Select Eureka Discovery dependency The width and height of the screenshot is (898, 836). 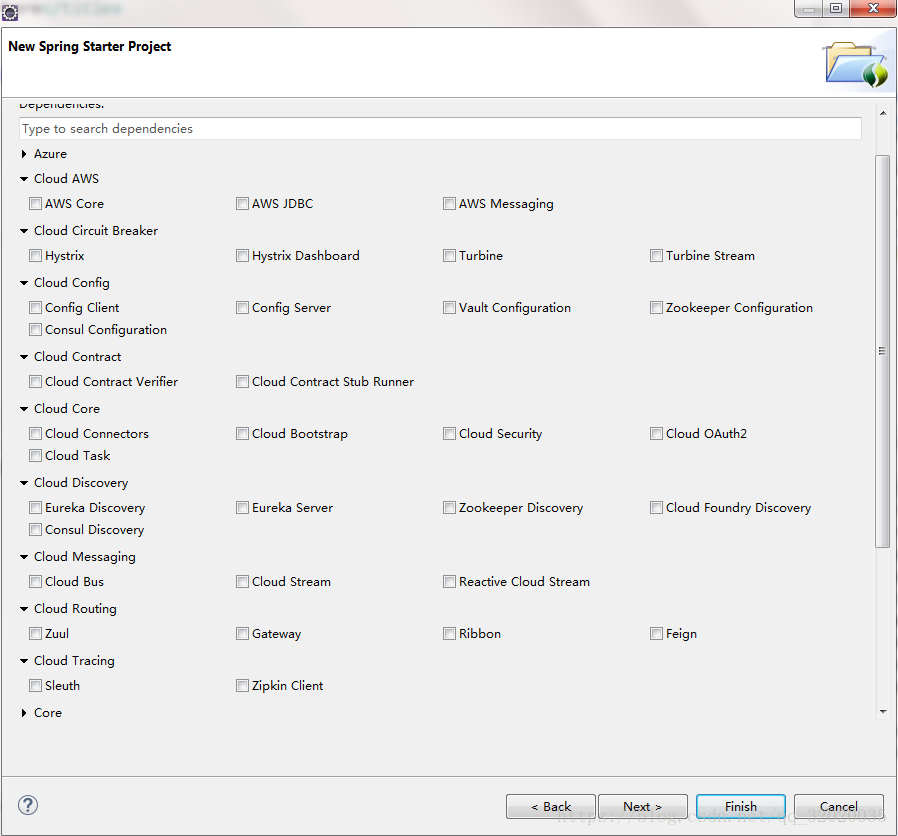pos(36,507)
